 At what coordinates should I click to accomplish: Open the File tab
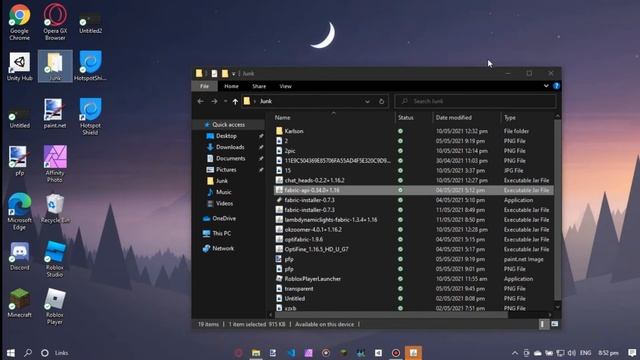pyautogui.click(x=204, y=86)
